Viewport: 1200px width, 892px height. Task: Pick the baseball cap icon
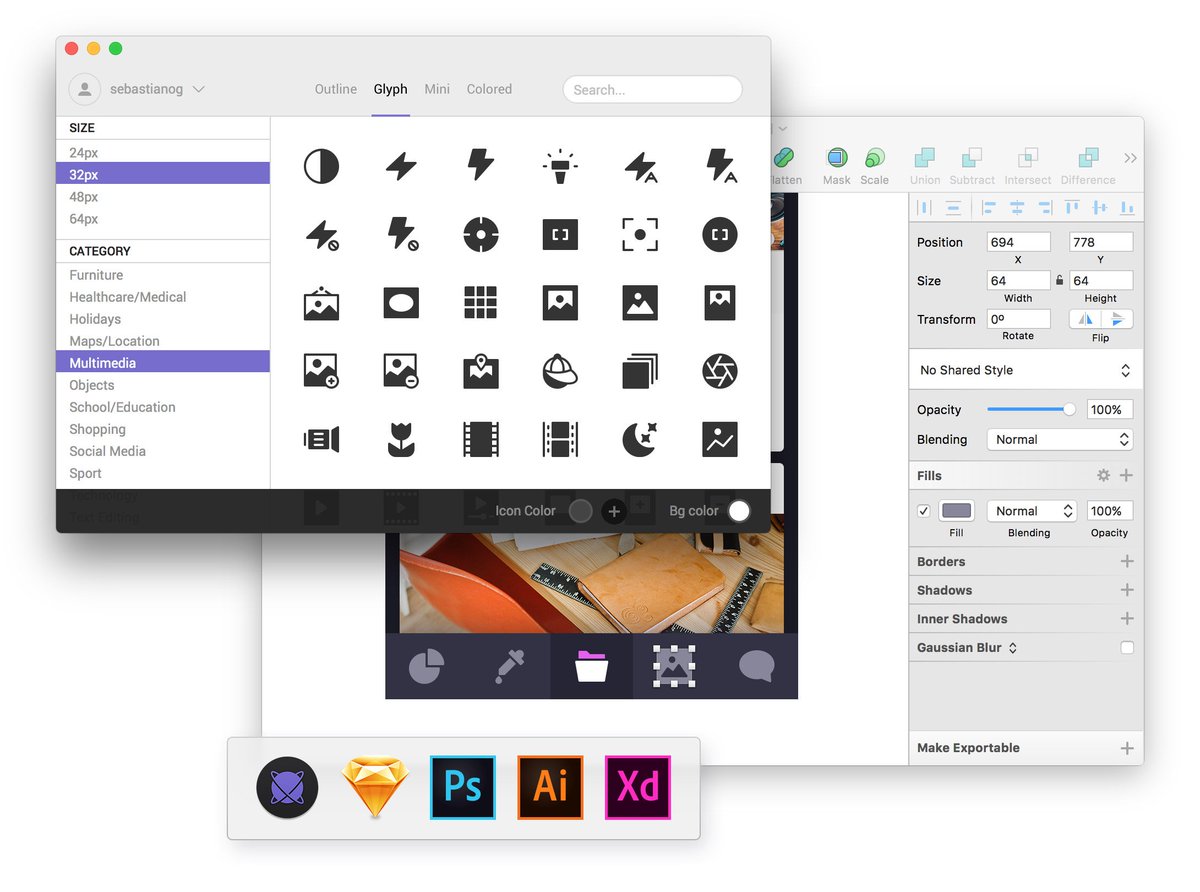pyautogui.click(x=560, y=371)
